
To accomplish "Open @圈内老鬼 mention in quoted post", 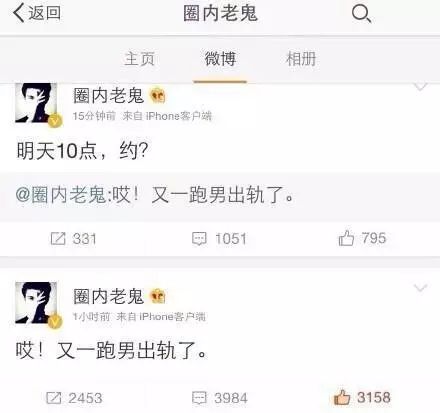I will (x=61, y=195).
